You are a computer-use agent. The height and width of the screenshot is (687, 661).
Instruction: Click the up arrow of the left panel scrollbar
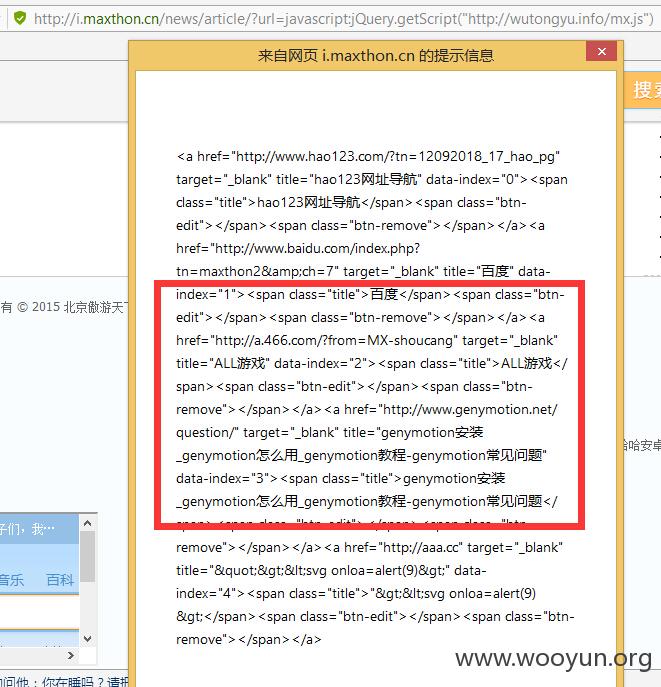[87, 523]
